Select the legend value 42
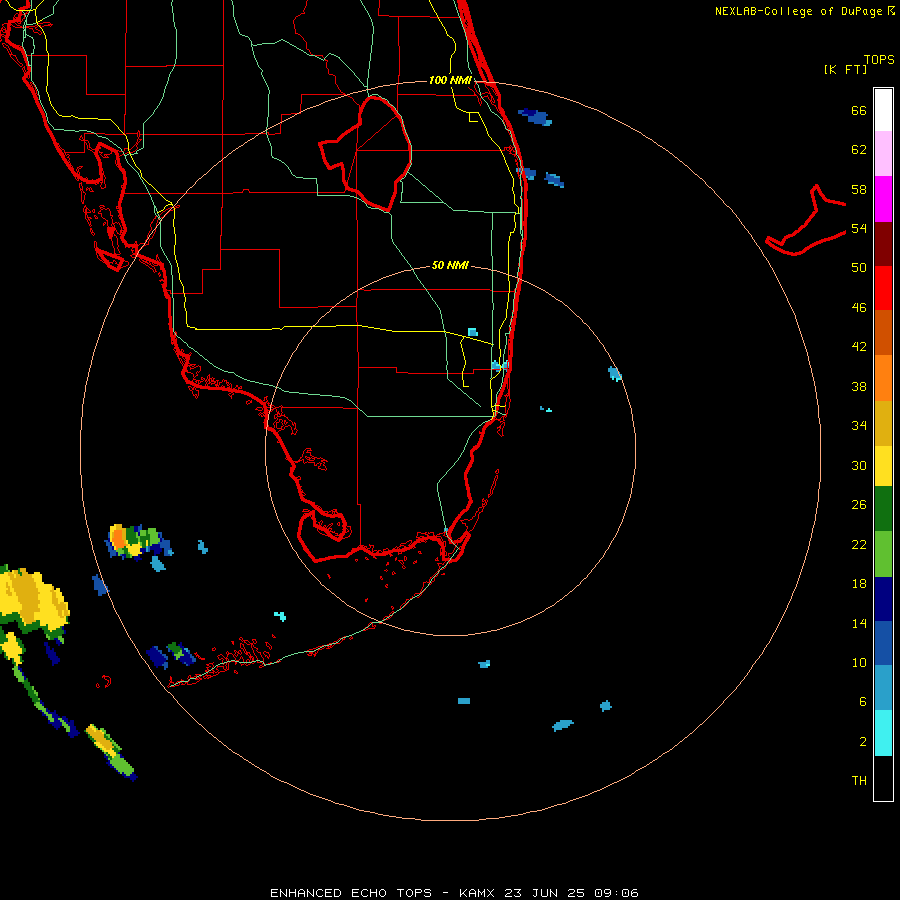This screenshot has height=900, width=900. [x=859, y=346]
